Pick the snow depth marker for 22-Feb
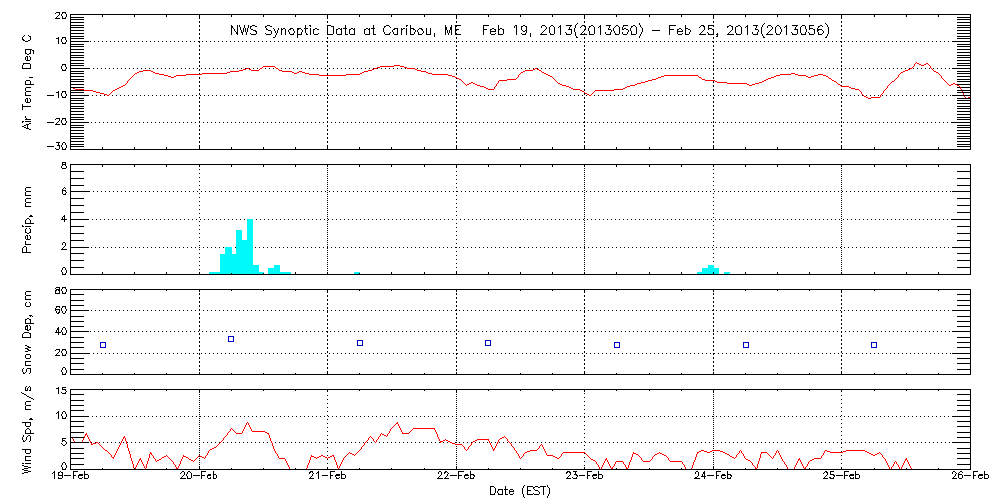Viewport: 1000px width, 500px height. click(x=488, y=343)
